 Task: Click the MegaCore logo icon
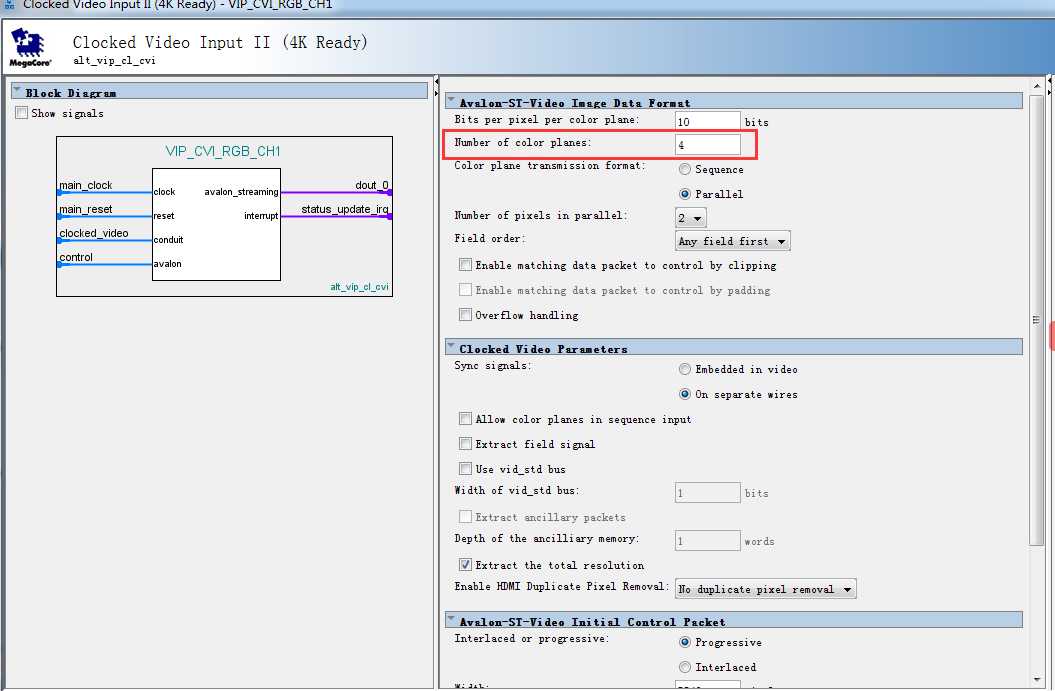click(30, 48)
